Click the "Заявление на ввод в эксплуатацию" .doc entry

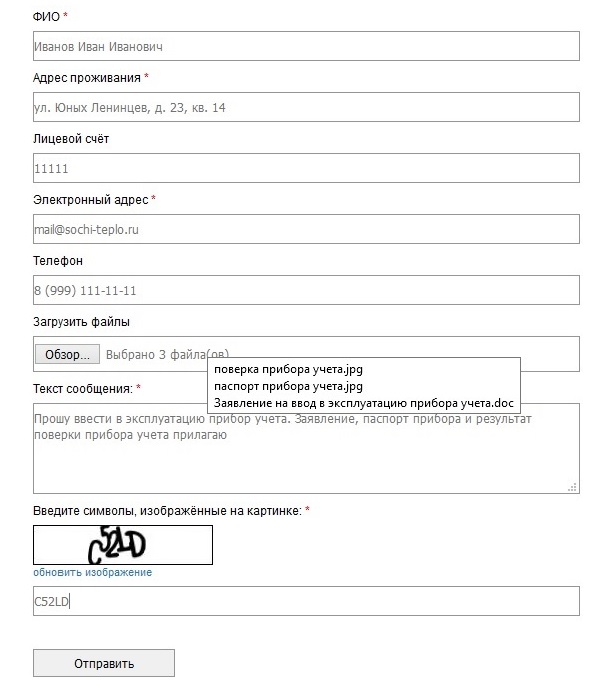[364, 402]
